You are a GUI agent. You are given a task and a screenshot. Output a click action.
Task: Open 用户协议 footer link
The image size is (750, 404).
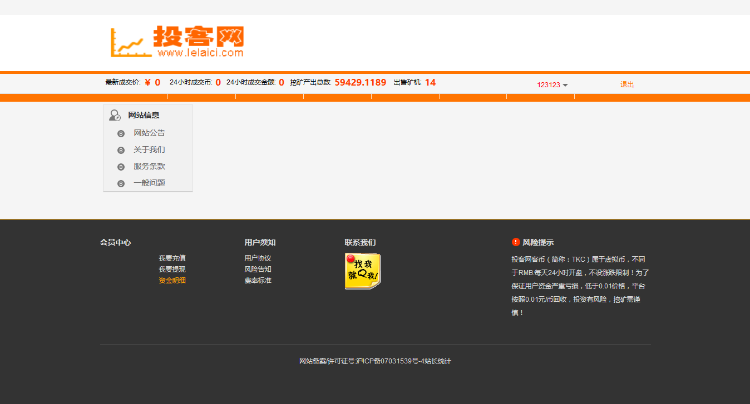click(x=258, y=258)
